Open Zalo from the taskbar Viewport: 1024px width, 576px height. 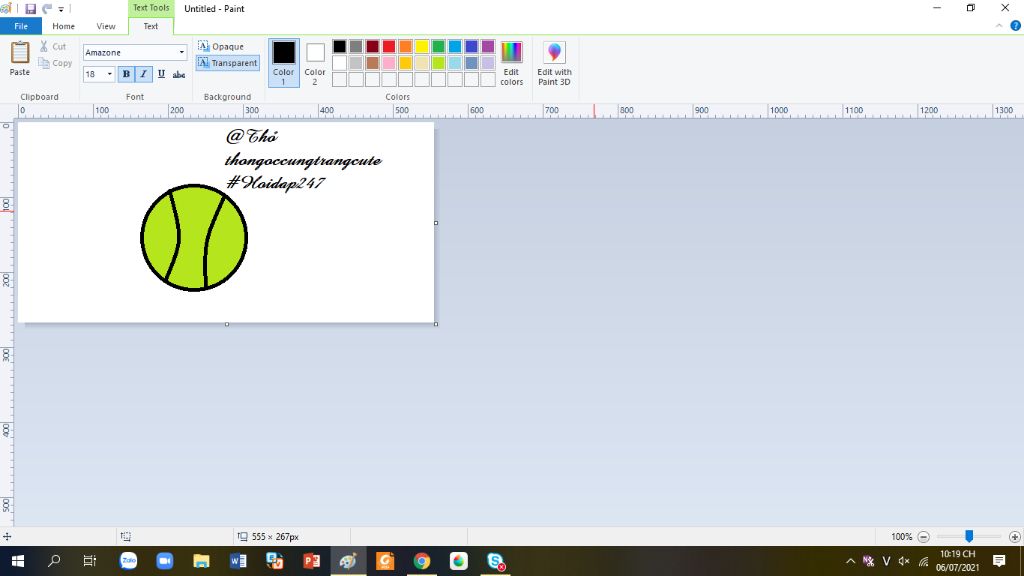tap(129, 561)
